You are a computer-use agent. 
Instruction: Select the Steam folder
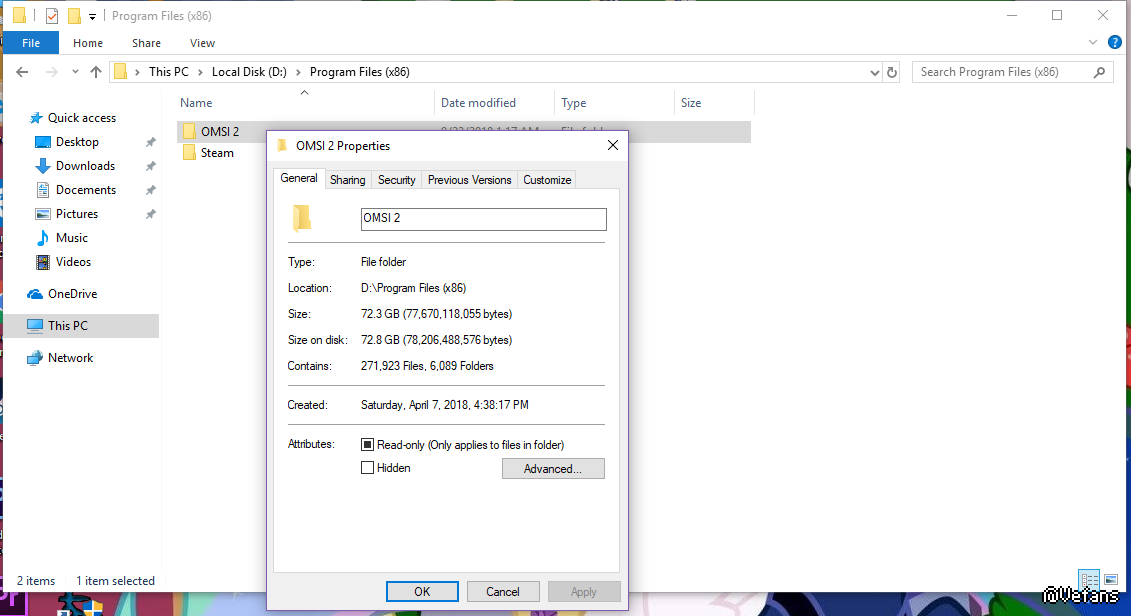pos(217,153)
